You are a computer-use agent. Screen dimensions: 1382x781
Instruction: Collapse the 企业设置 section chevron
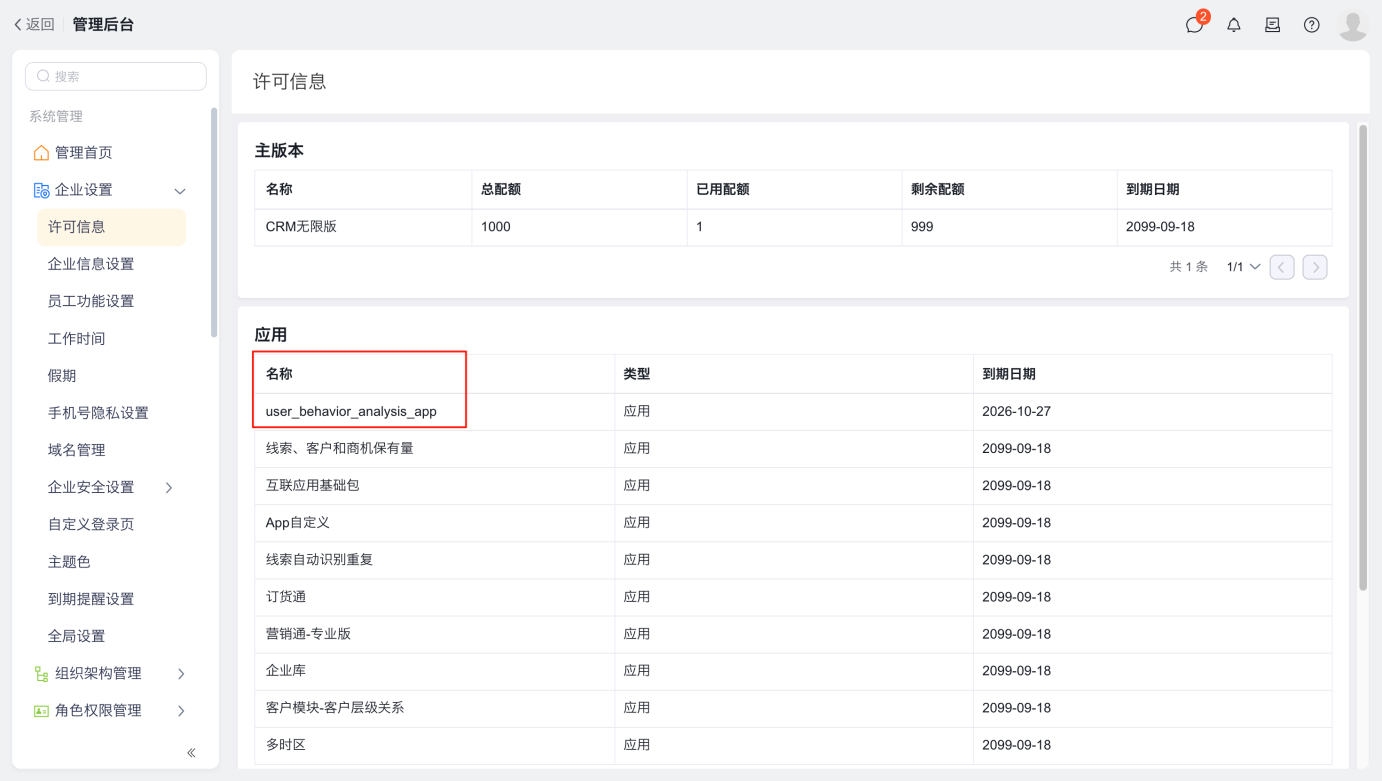point(180,191)
